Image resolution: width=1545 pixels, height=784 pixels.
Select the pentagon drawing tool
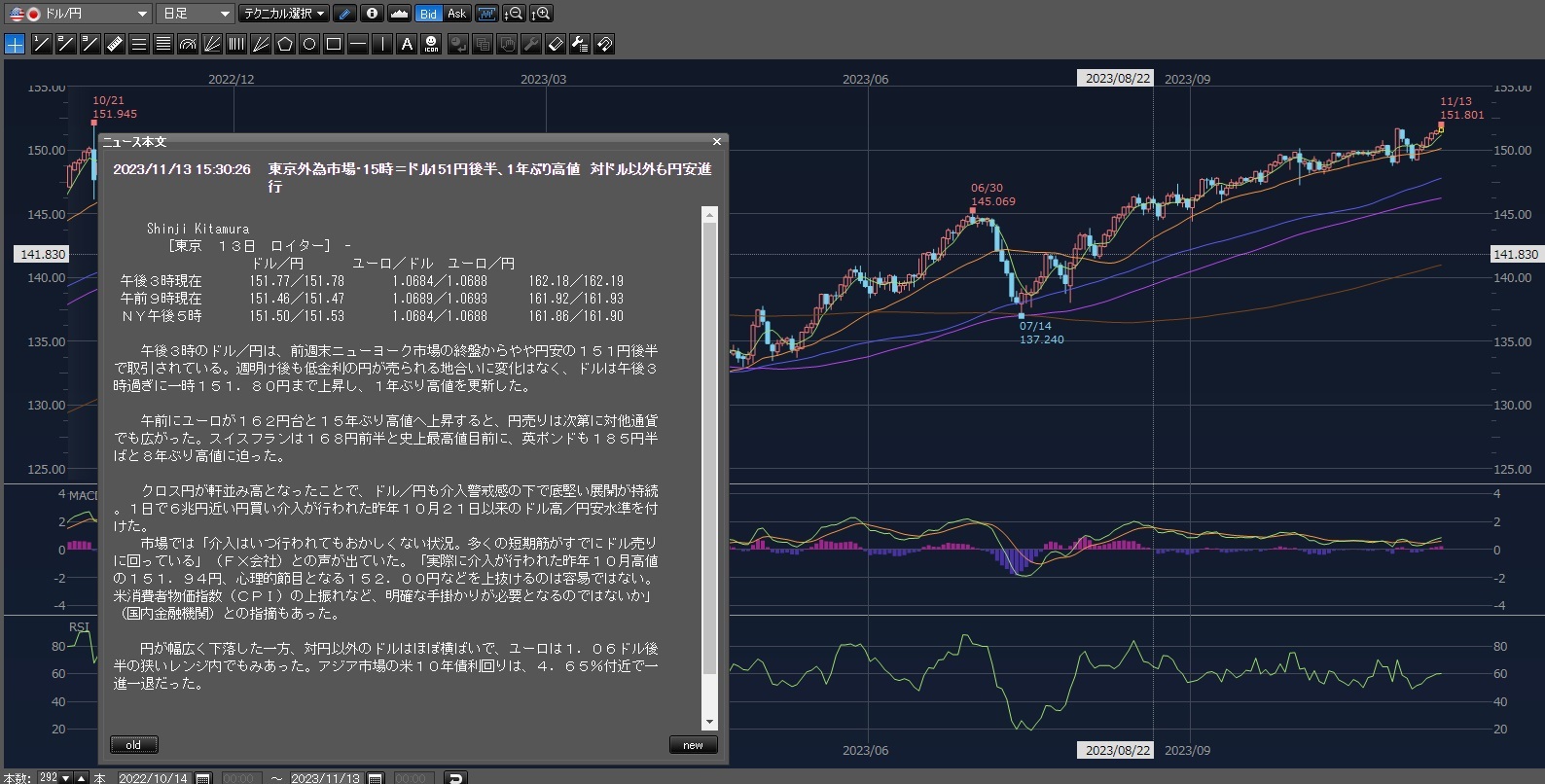[285, 44]
